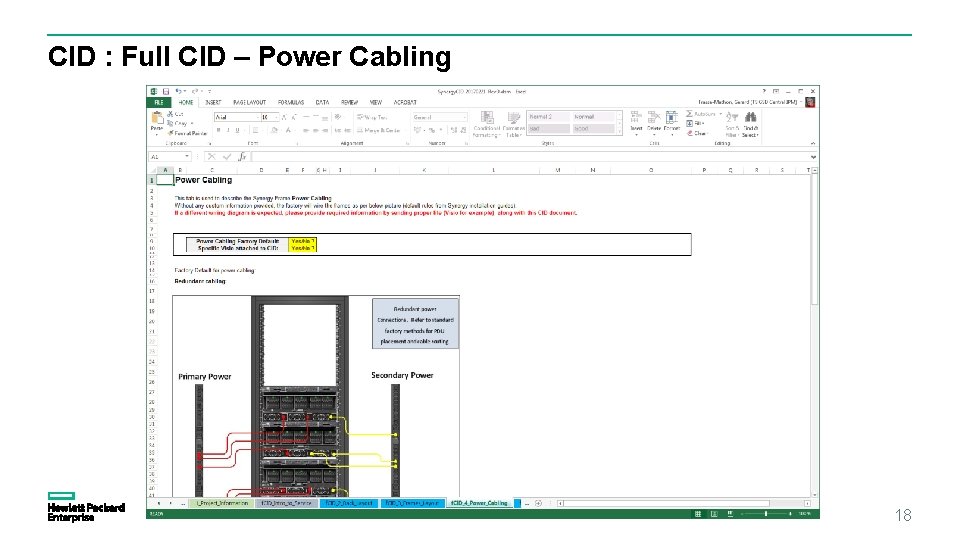Viewport: 960px width, 540px height.
Task: Click the Redo arrow icon
Action: coord(195,91)
